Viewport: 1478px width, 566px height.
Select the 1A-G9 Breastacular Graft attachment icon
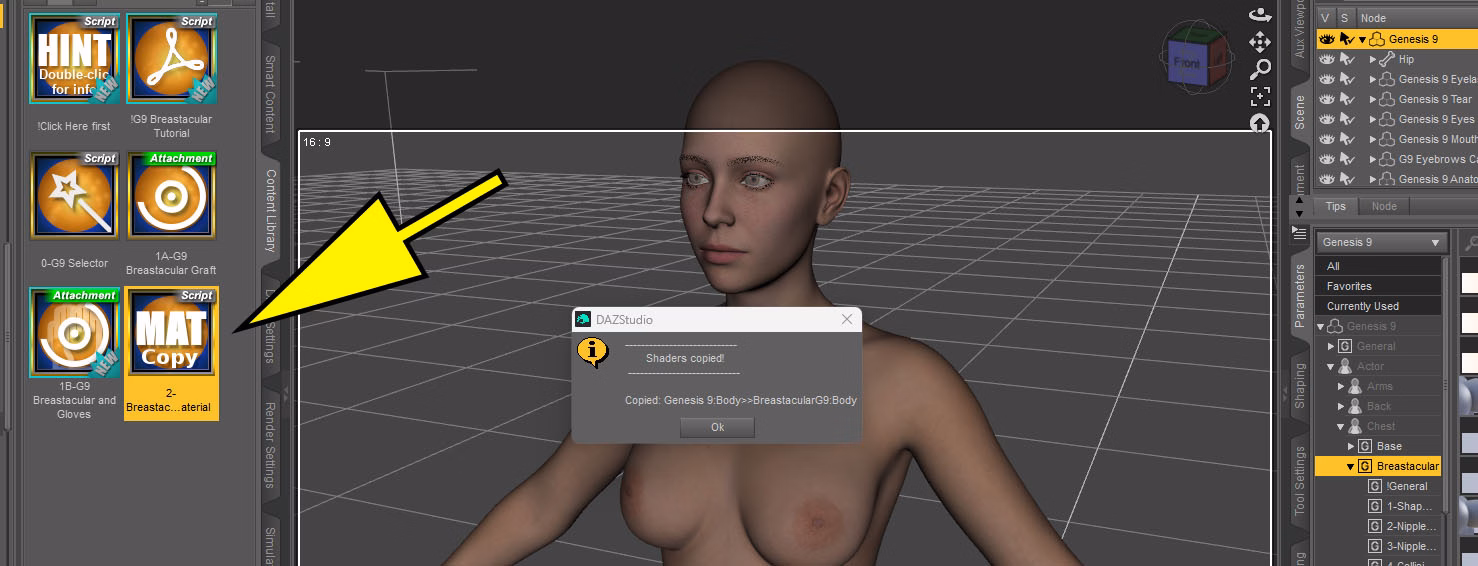(172, 195)
